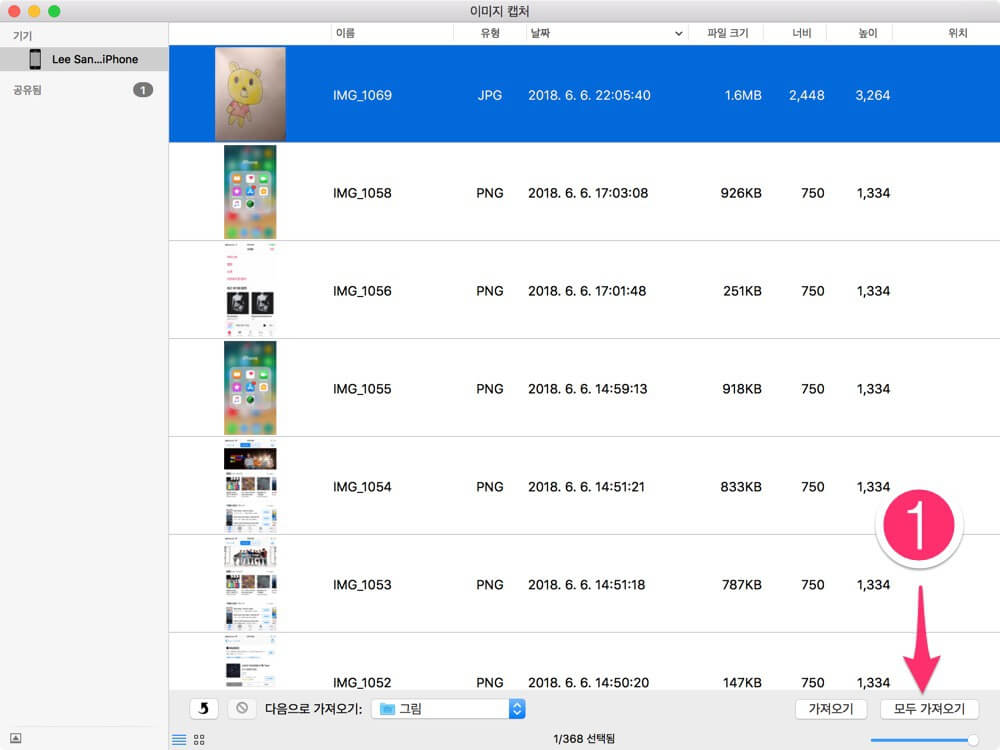1000x750 pixels.
Task: Click the height value 3,264
Action: [872, 95]
